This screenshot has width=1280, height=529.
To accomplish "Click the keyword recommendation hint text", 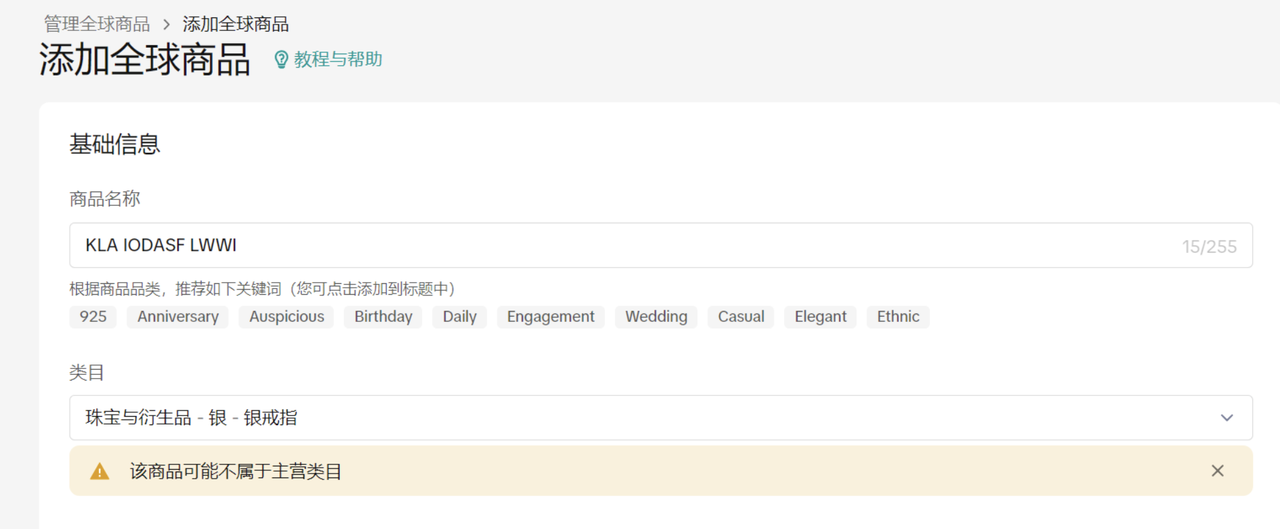I will [x=263, y=289].
